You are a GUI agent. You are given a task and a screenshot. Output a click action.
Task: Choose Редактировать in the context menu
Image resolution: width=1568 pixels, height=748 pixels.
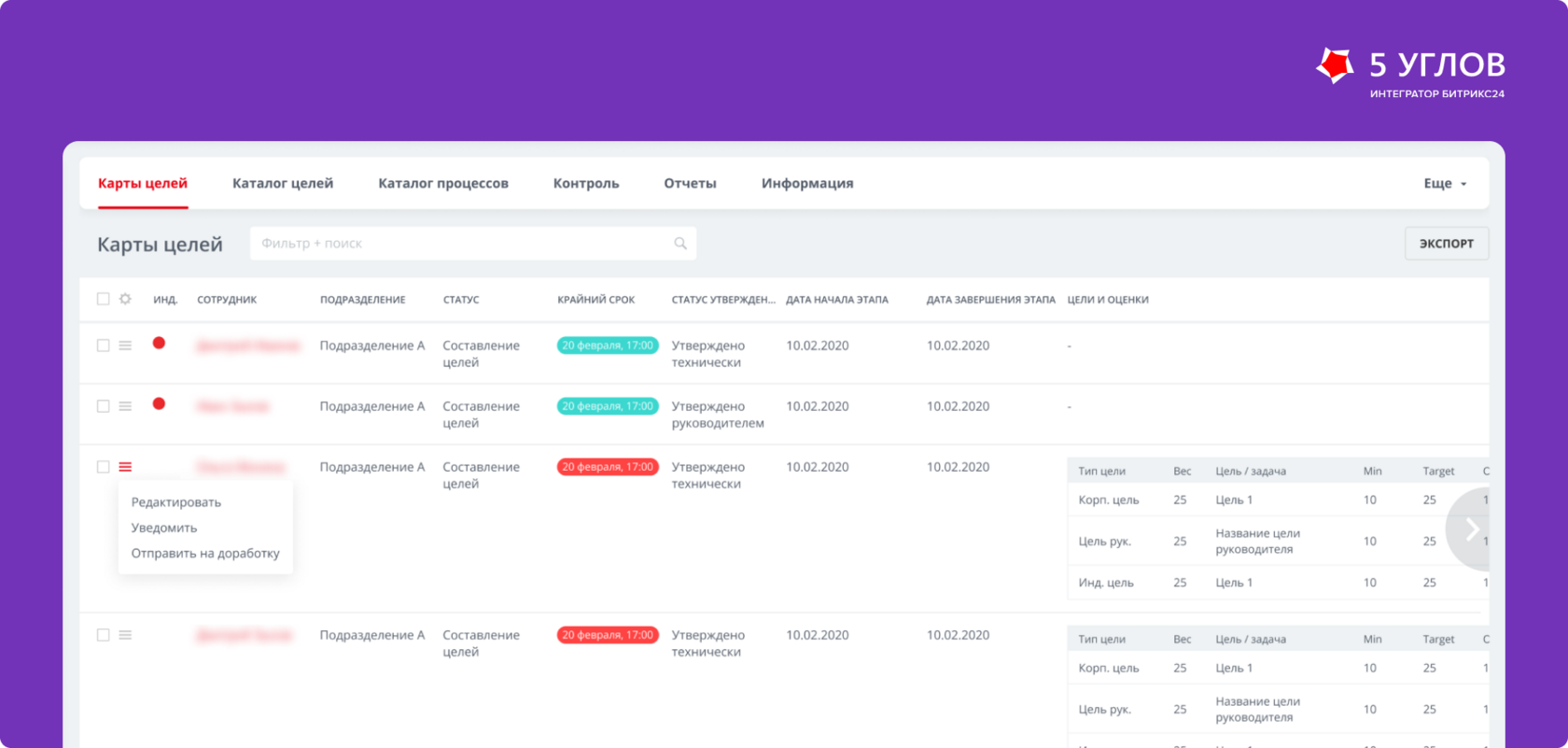(176, 502)
